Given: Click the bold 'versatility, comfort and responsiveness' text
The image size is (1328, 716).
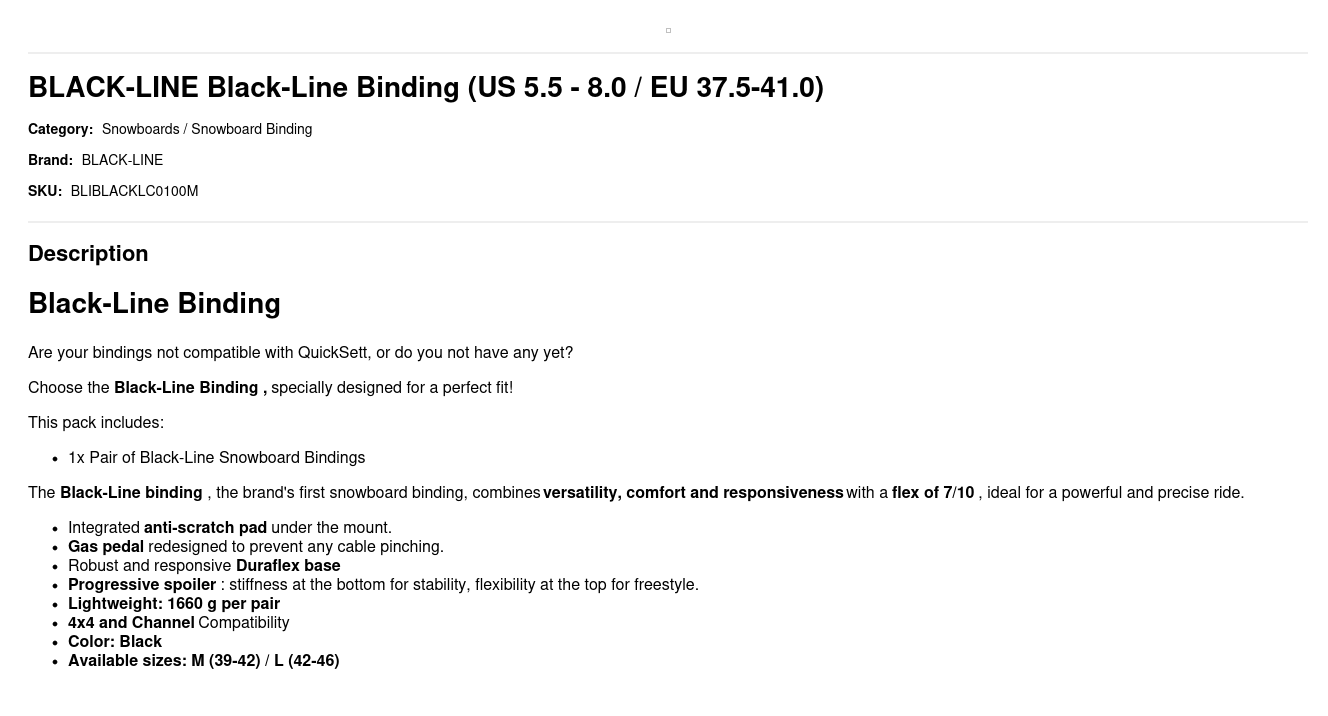Looking at the screenshot, I should click(693, 493).
